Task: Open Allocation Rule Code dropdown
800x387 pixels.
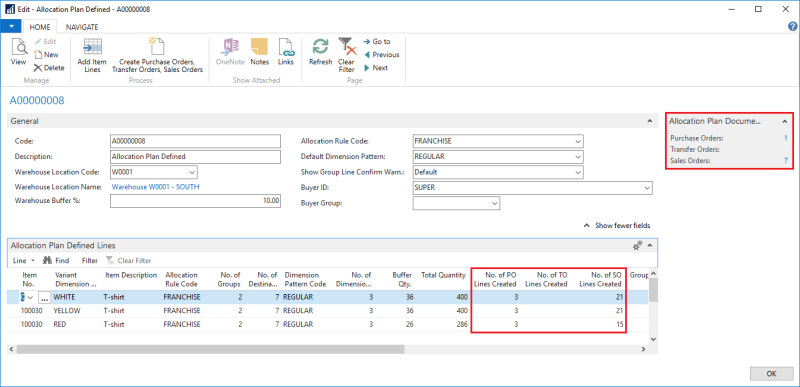Action: point(578,141)
